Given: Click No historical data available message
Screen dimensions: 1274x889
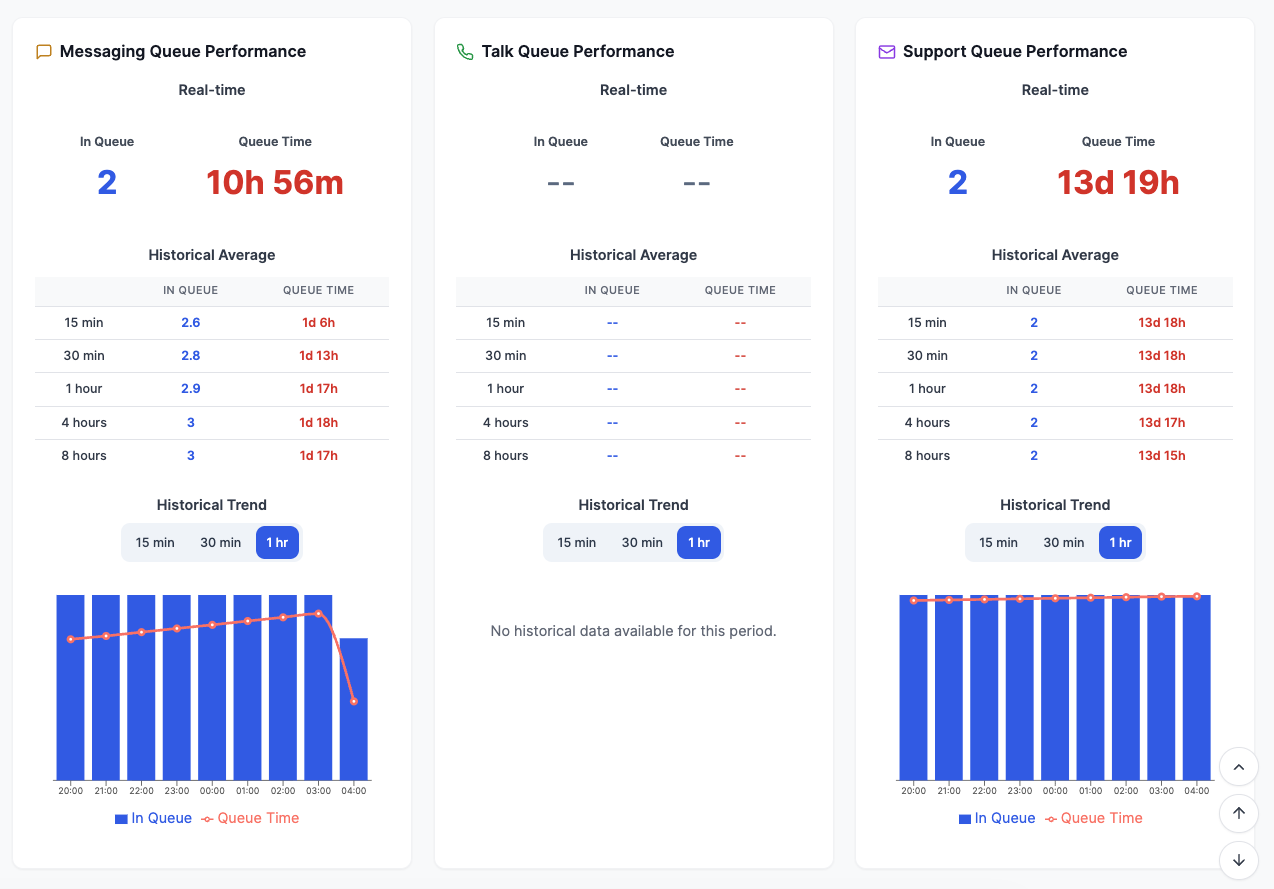Looking at the screenshot, I should click(x=634, y=631).
